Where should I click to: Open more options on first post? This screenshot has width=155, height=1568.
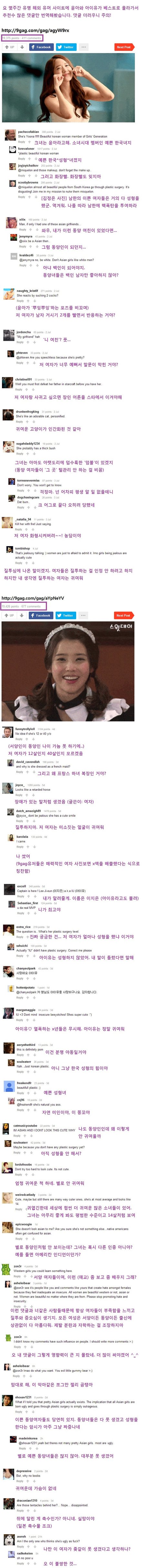click(83, 47)
